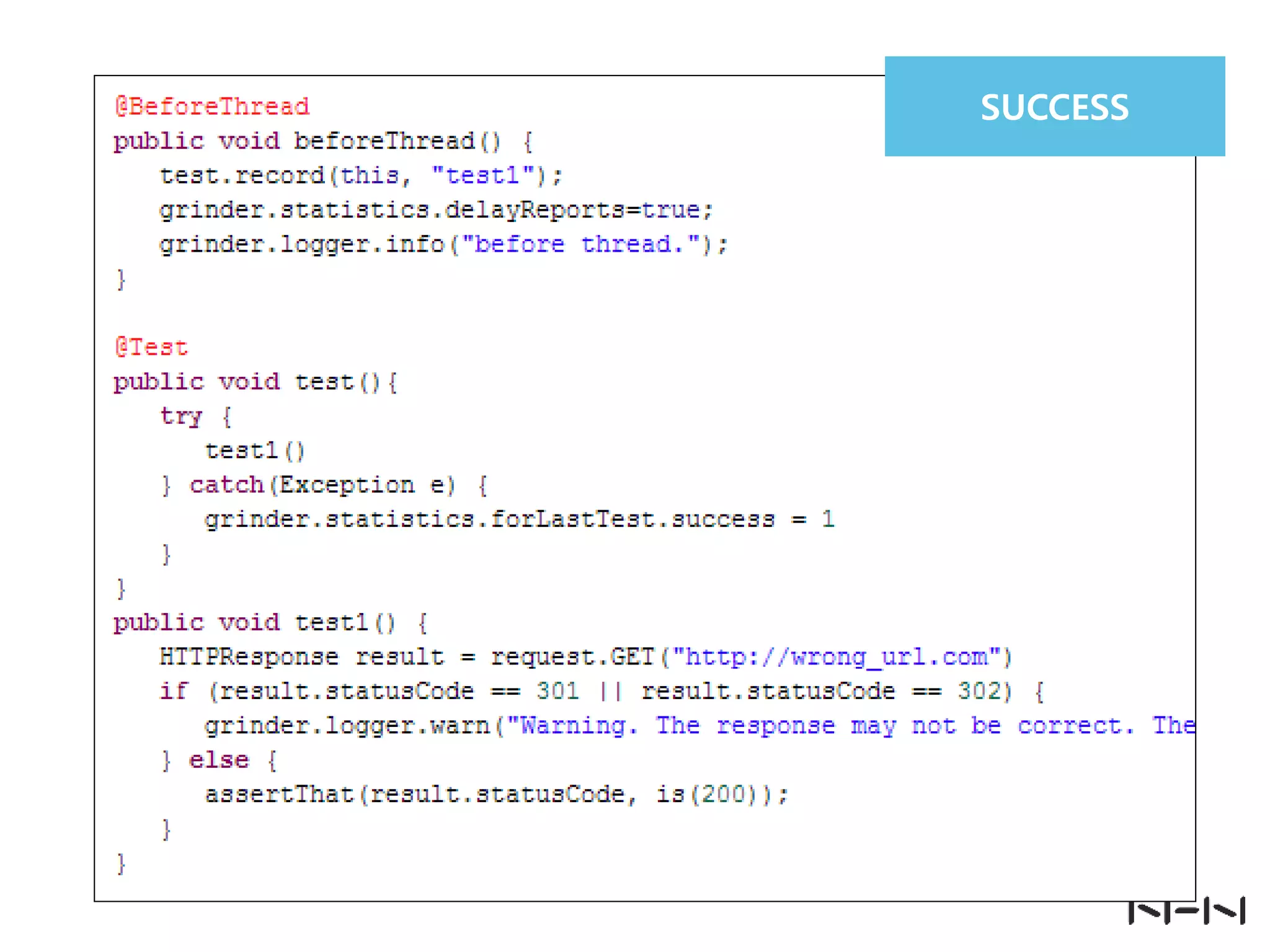The height and width of the screenshot is (952, 1270).
Task: Click the catch(Exception e) clause
Action: 322,485
